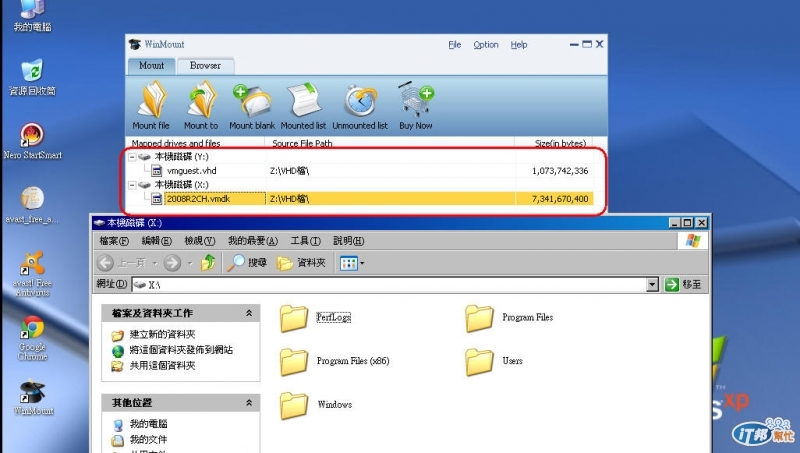Click size value 7,341,670,400
The width and height of the screenshot is (800, 453).
(560, 199)
